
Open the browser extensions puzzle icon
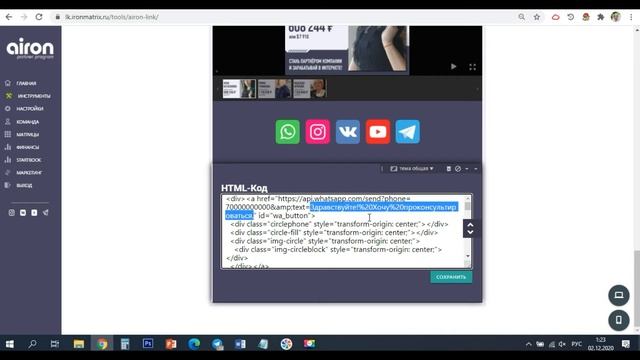[600, 17]
